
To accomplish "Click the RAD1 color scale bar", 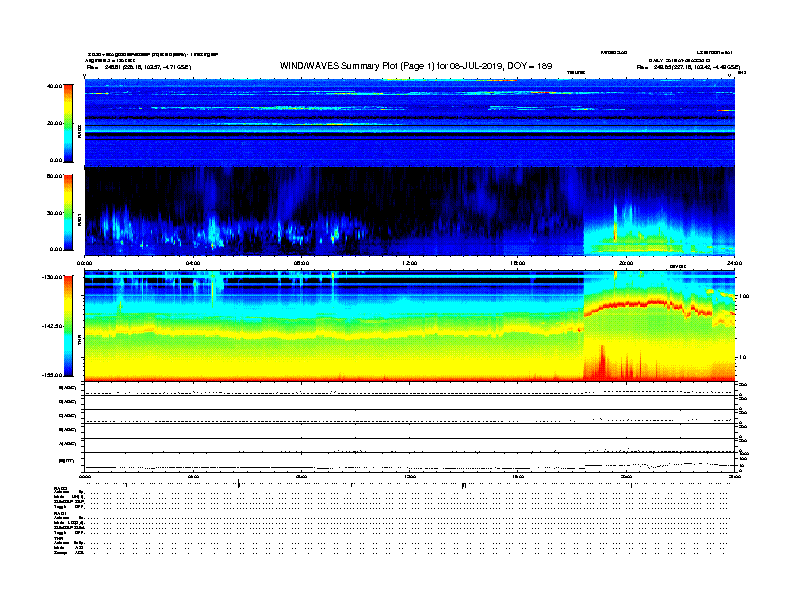I will tap(68, 213).
